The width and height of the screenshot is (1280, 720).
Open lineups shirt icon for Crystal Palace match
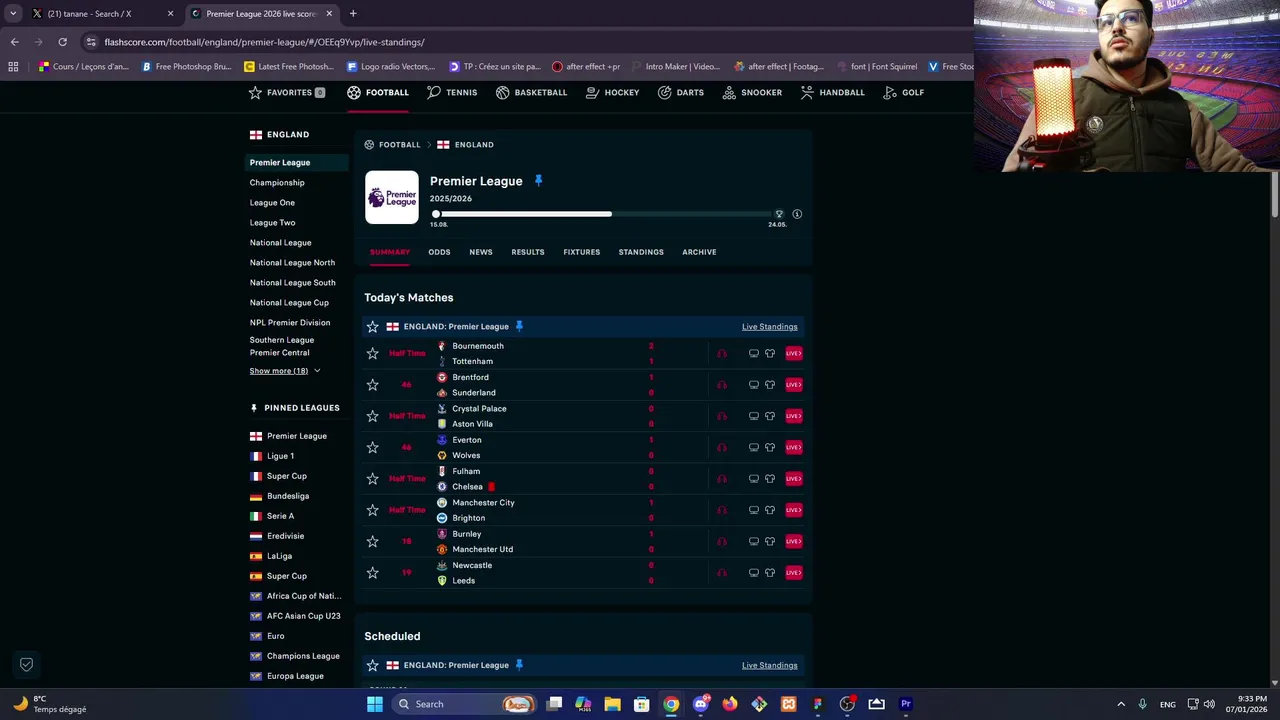770,416
